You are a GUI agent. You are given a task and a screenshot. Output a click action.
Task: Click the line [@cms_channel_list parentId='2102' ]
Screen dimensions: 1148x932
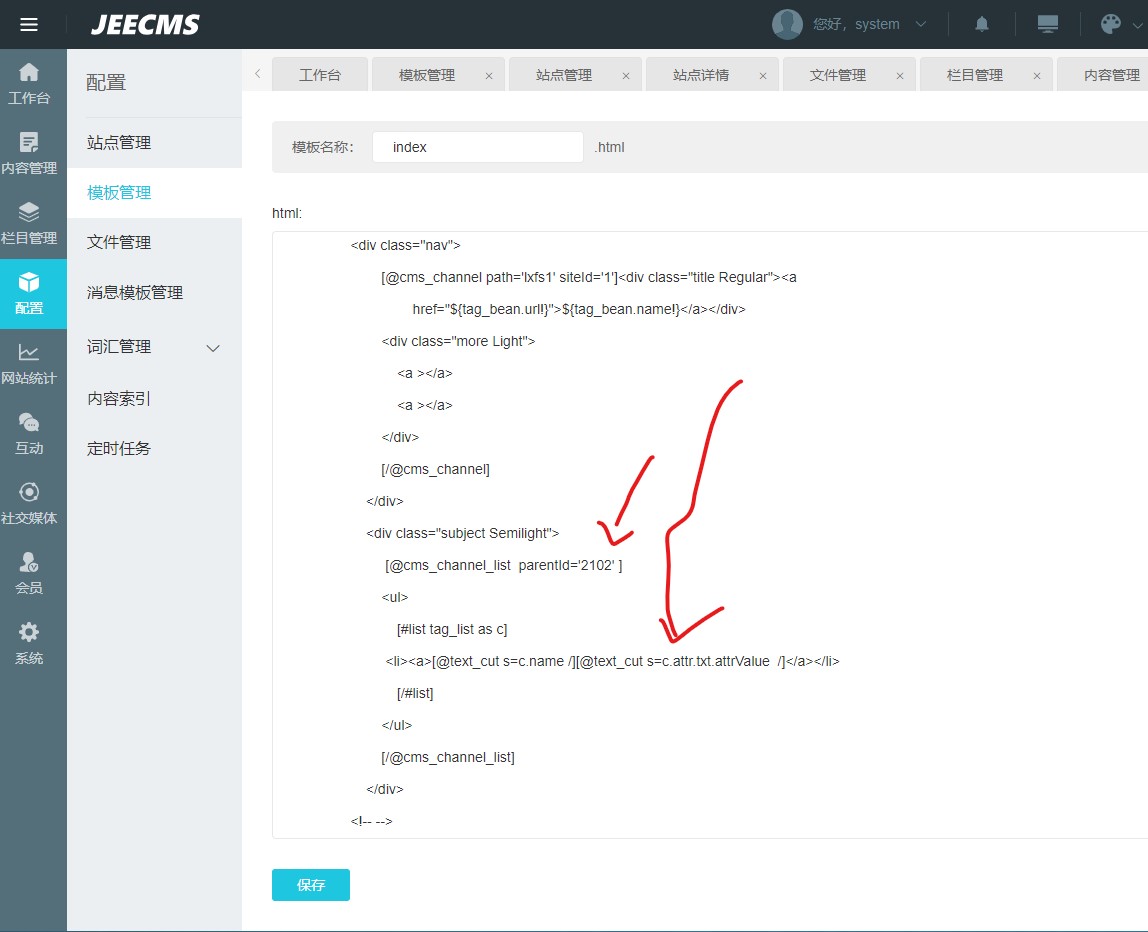click(x=503, y=565)
